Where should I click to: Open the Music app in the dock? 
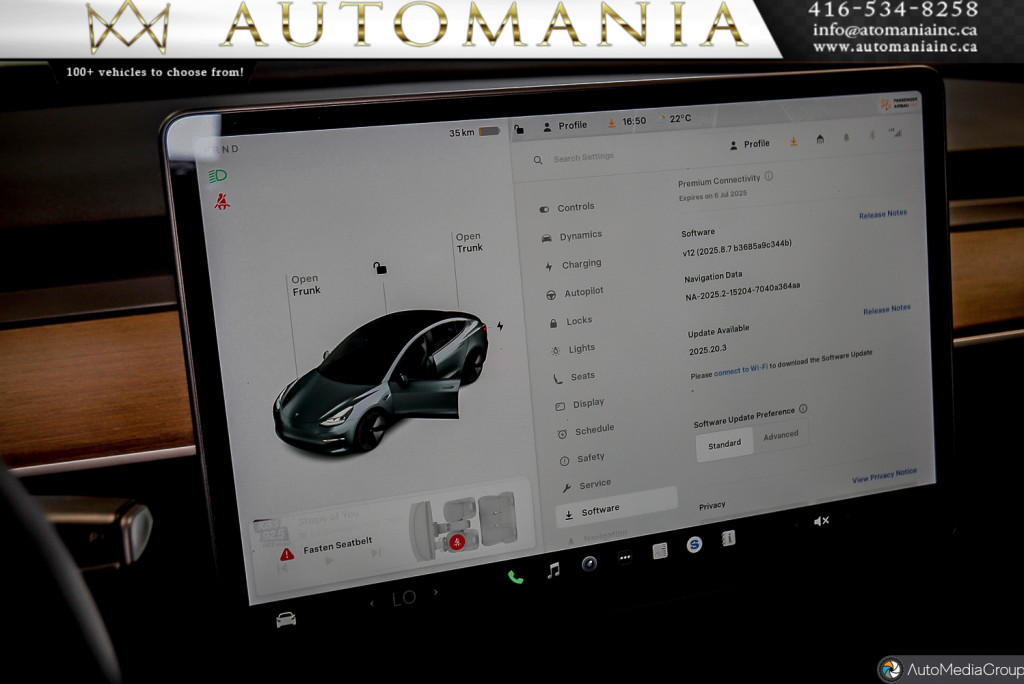click(x=553, y=570)
